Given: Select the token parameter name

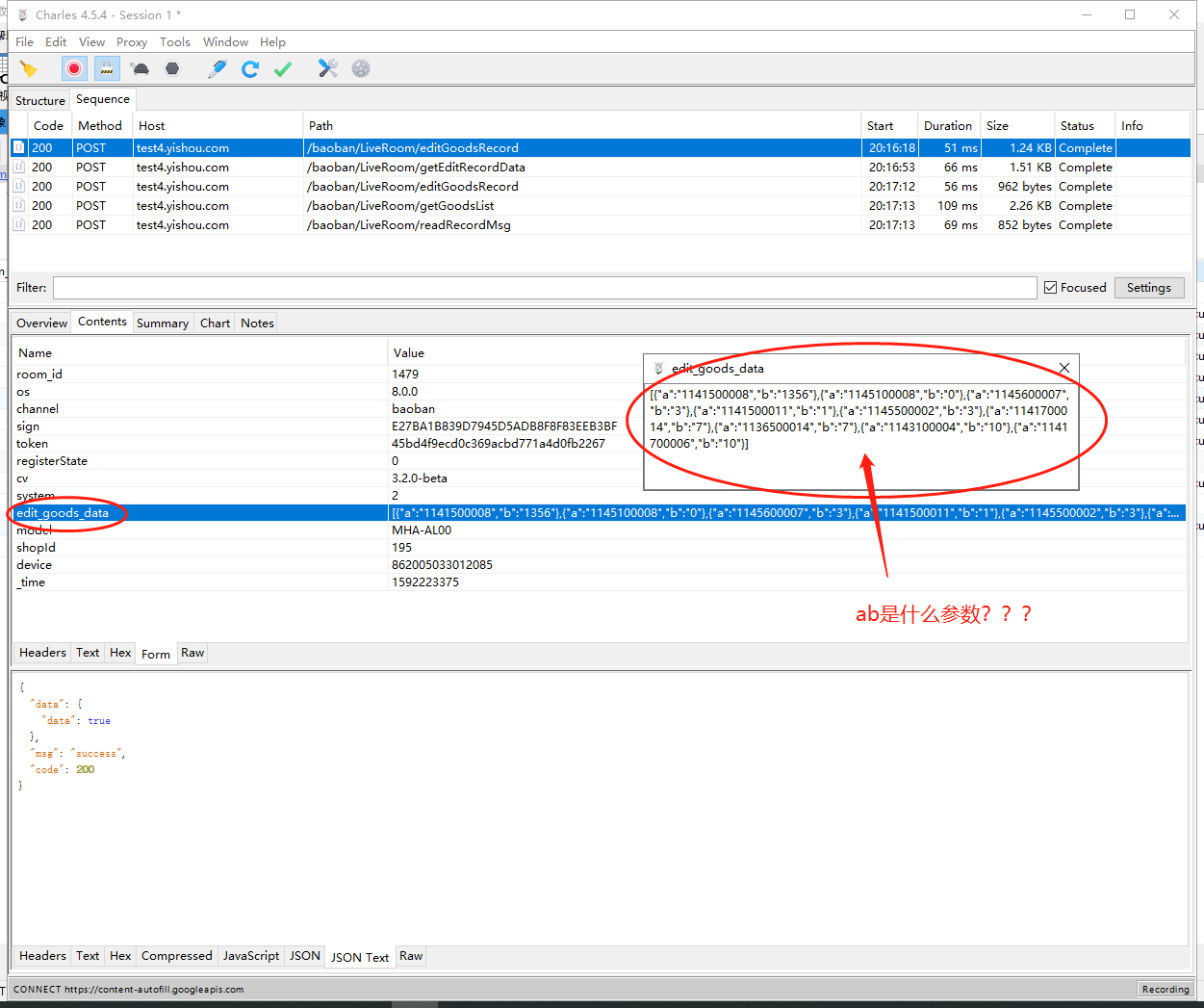Looking at the screenshot, I should pyautogui.click(x=32, y=444).
